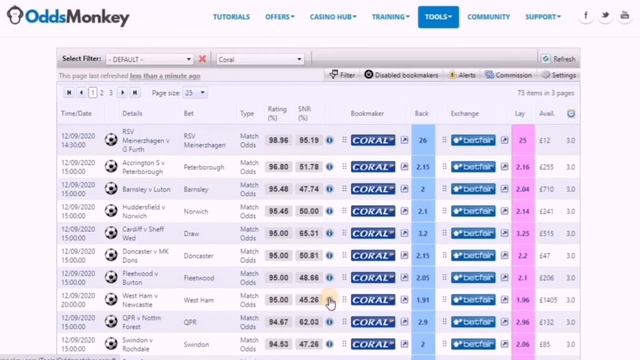Open the Twitter social icon
640x360 pixels.
click(605, 16)
